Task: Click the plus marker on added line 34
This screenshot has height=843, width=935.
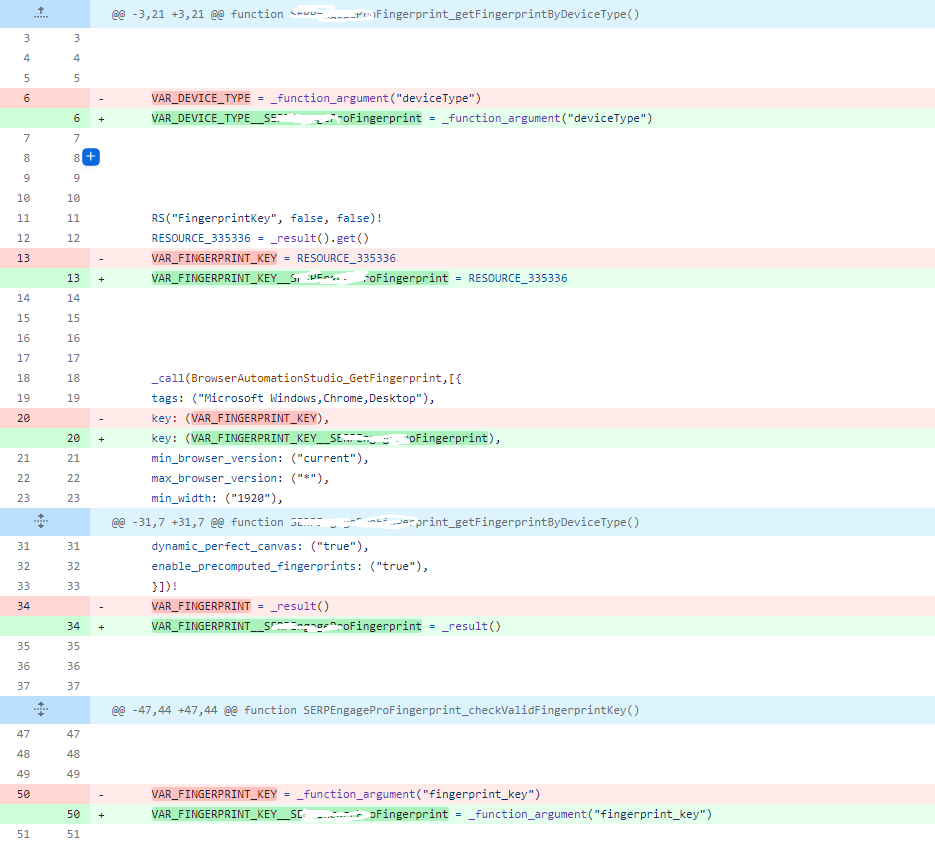Action: pyautogui.click(x=101, y=626)
